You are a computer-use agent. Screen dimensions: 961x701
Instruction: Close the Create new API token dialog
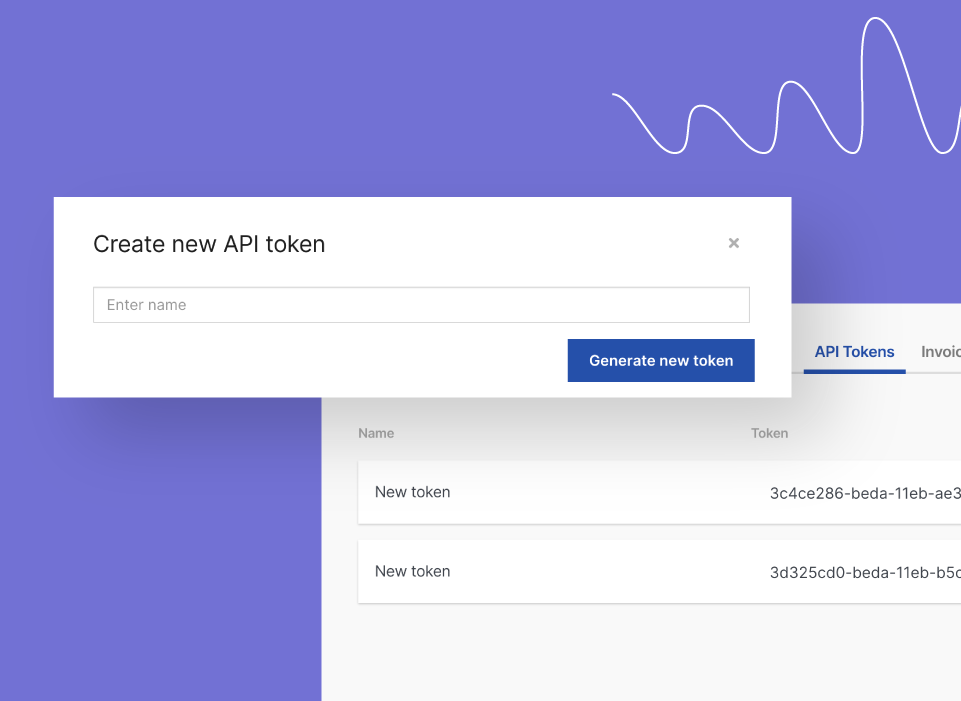pos(734,243)
